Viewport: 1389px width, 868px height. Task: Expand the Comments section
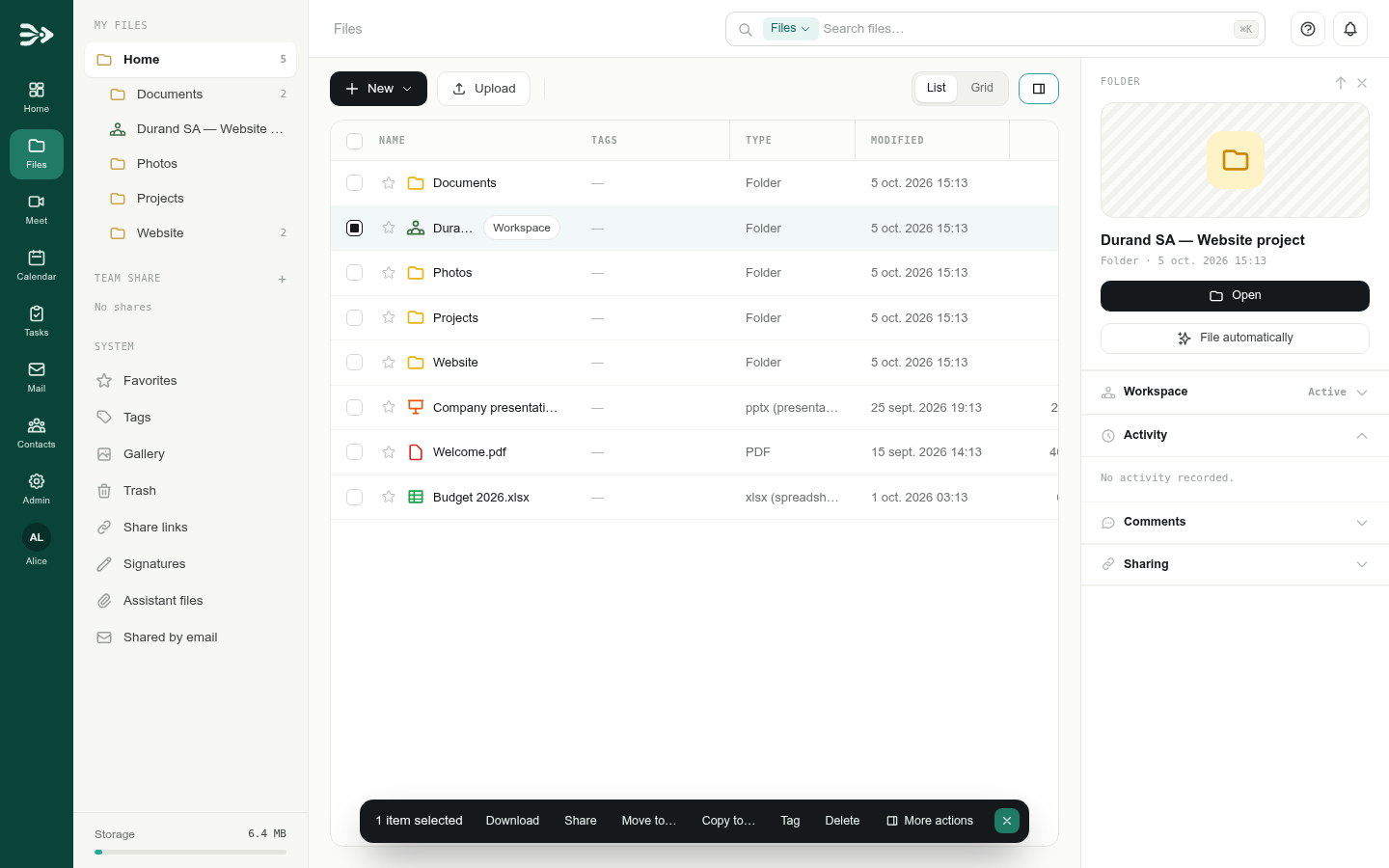click(x=1235, y=523)
